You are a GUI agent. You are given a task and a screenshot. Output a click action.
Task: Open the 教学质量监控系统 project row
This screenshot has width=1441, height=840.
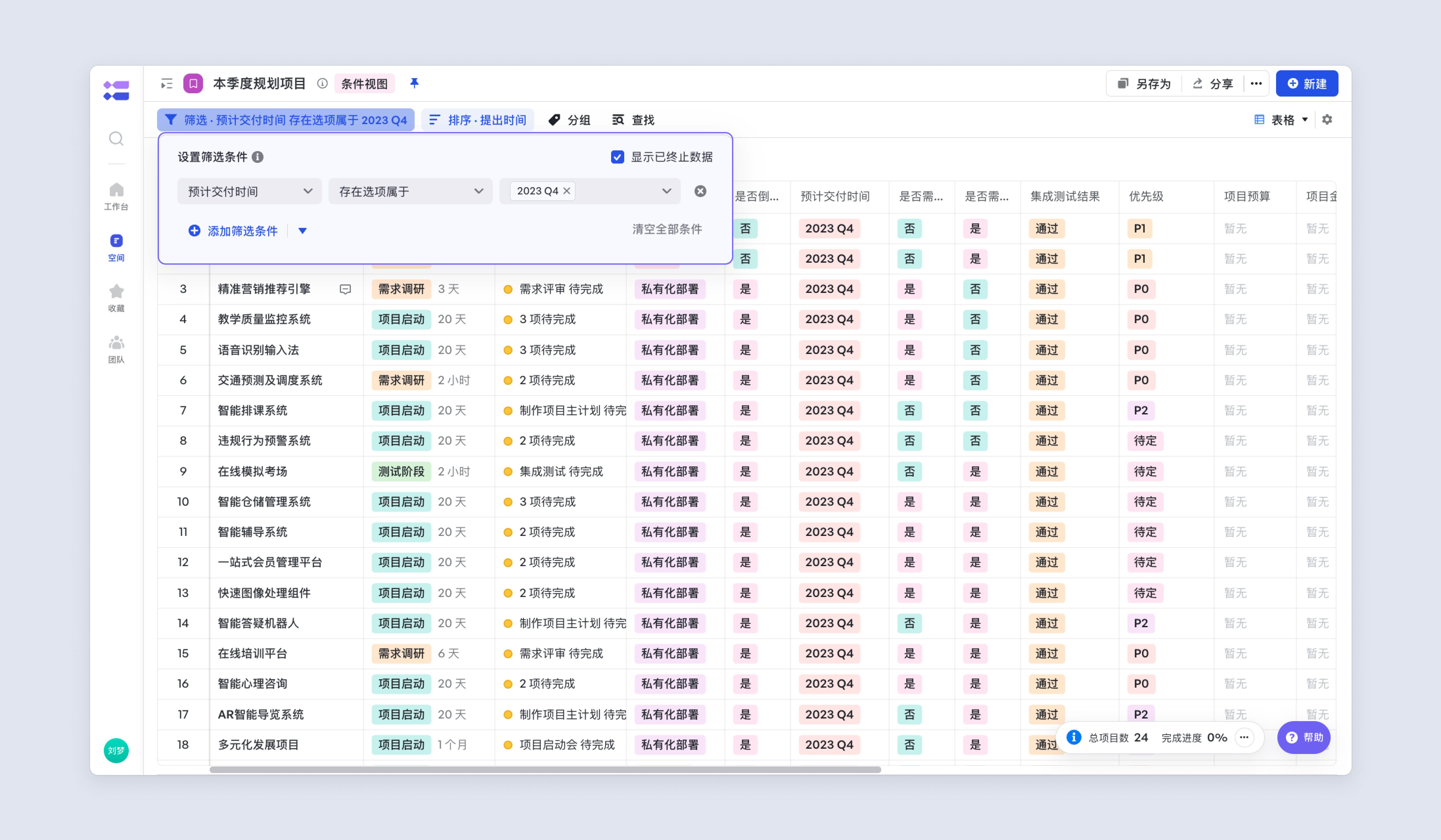click(x=264, y=320)
